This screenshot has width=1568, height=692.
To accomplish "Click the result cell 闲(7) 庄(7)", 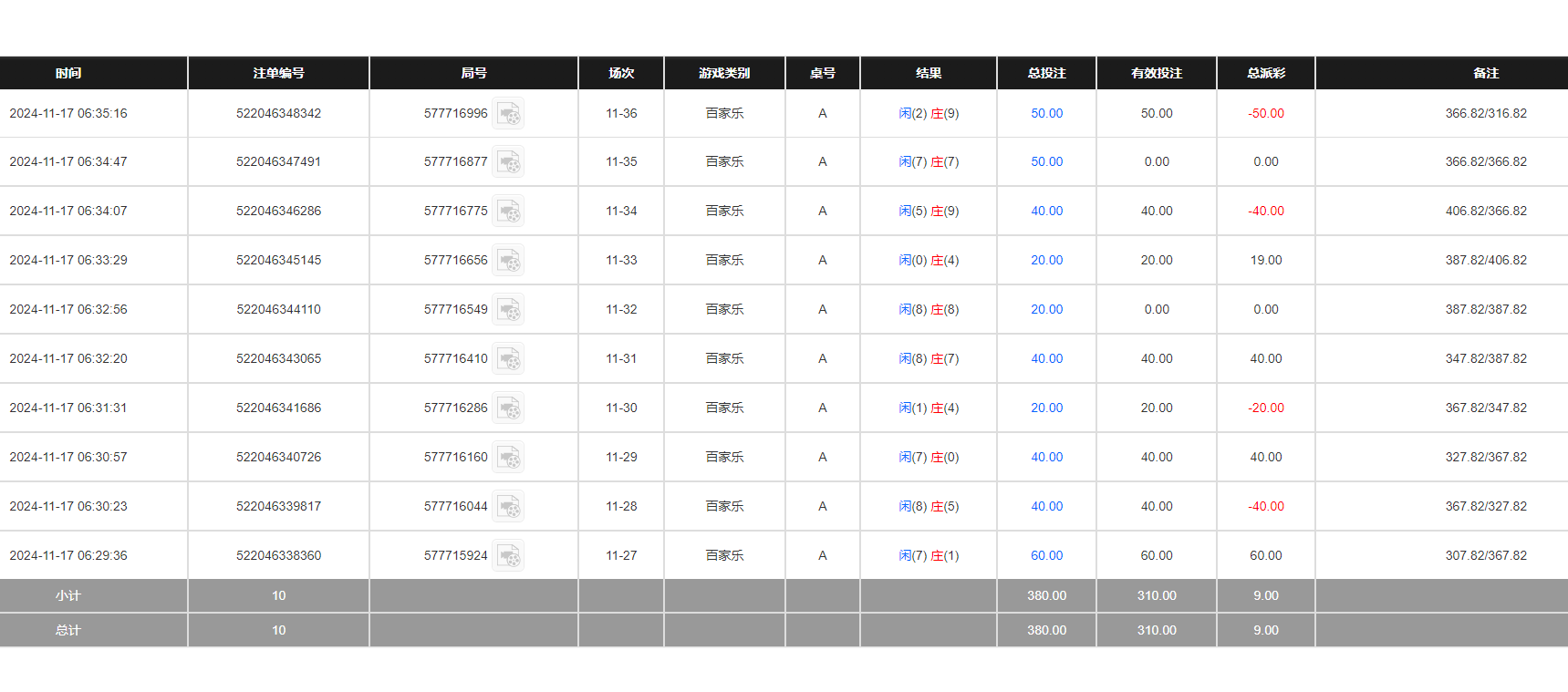I will 929,161.
